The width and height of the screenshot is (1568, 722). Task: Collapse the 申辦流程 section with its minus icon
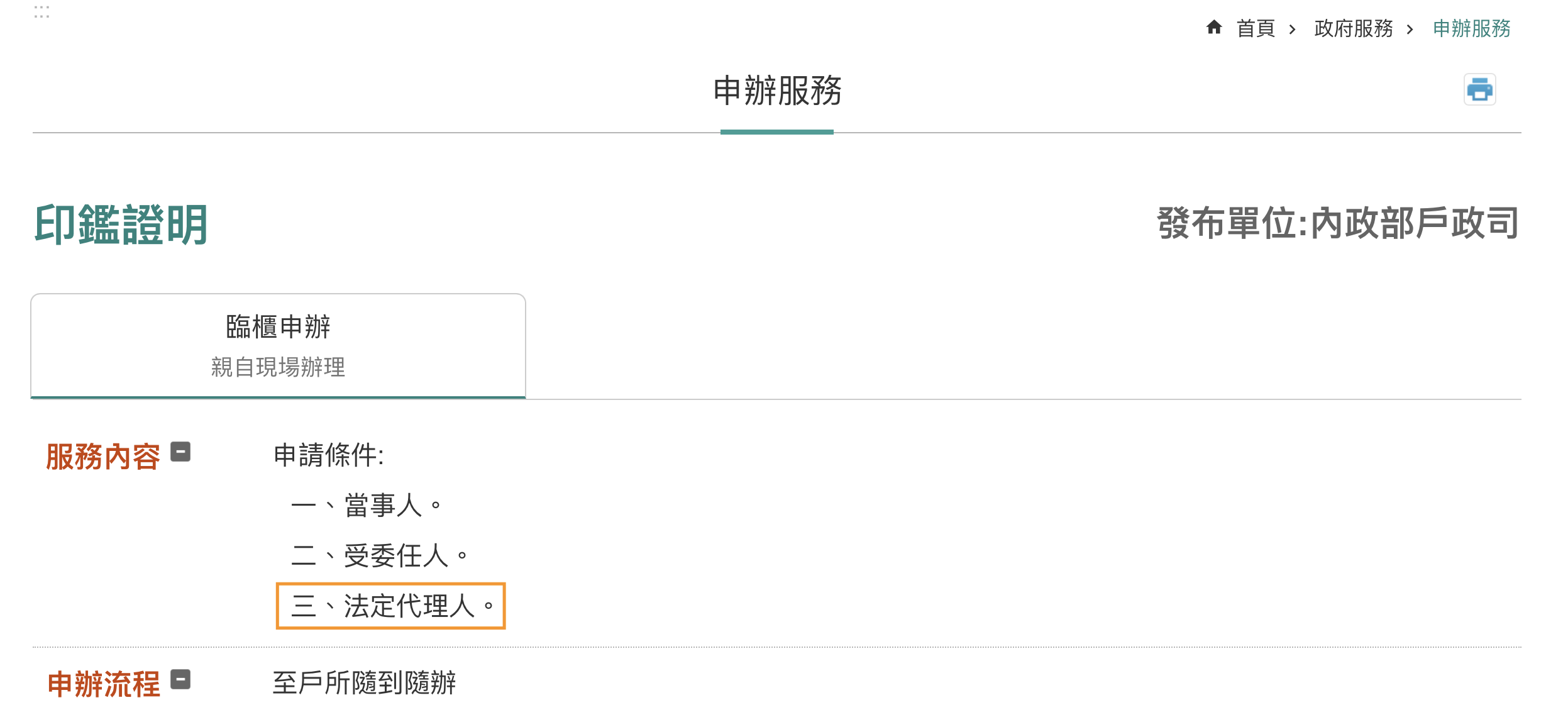[x=180, y=680]
